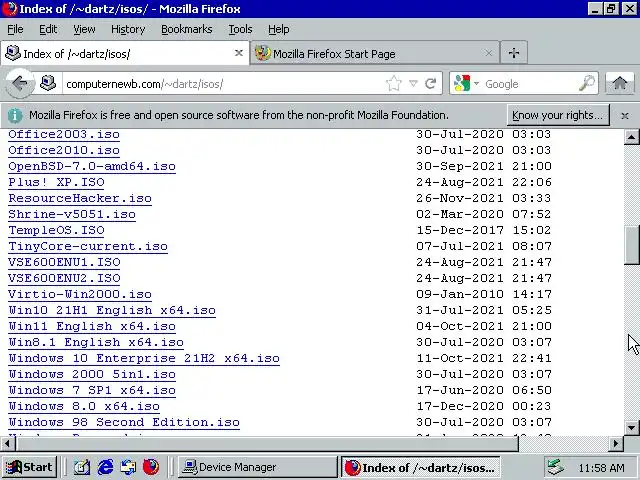Click the Show Desktop quick launch icon
The width and height of the screenshot is (640, 480).
(x=82, y=467)
